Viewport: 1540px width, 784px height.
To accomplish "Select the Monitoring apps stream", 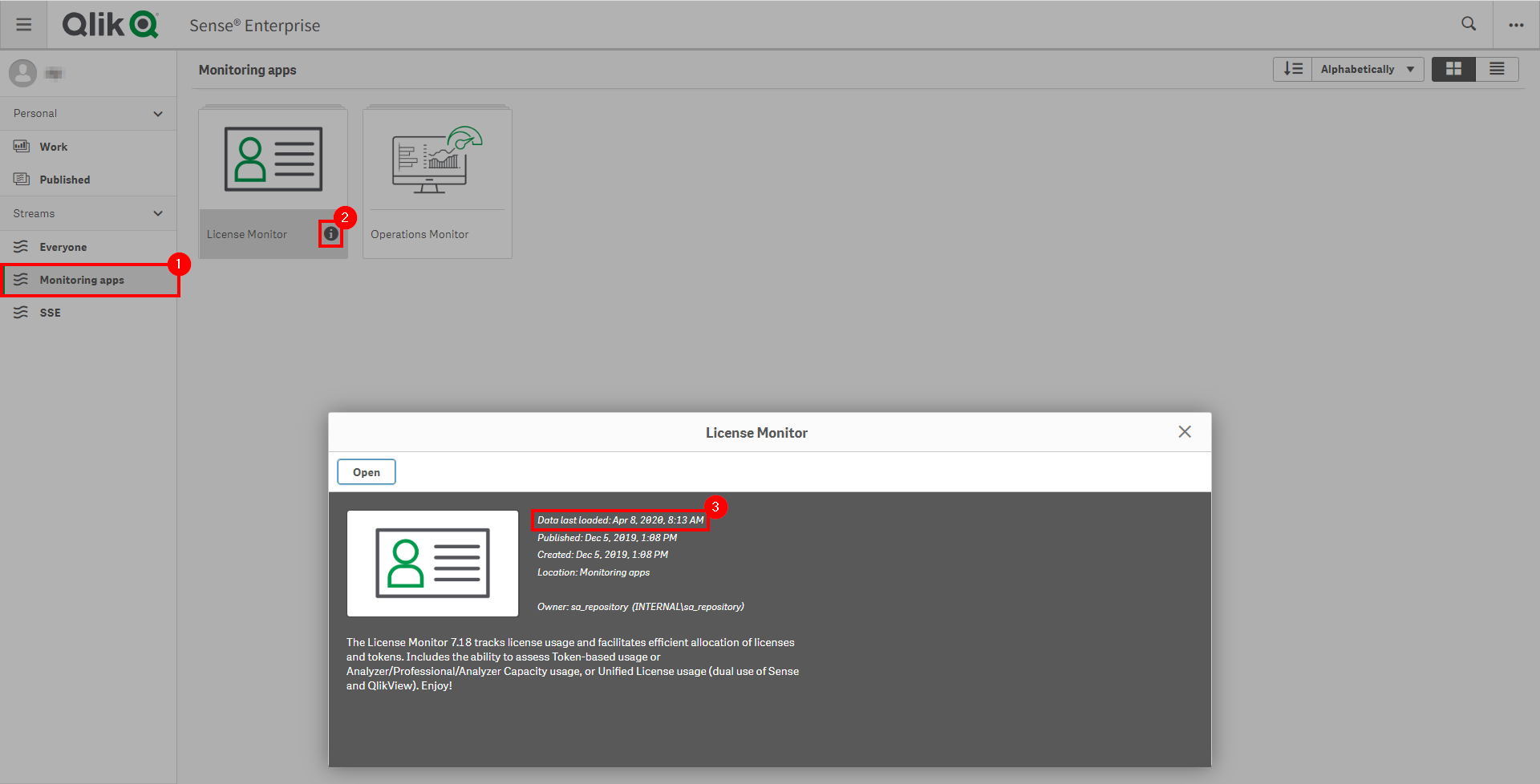I will pyautogui.click(x=82, y=280).
